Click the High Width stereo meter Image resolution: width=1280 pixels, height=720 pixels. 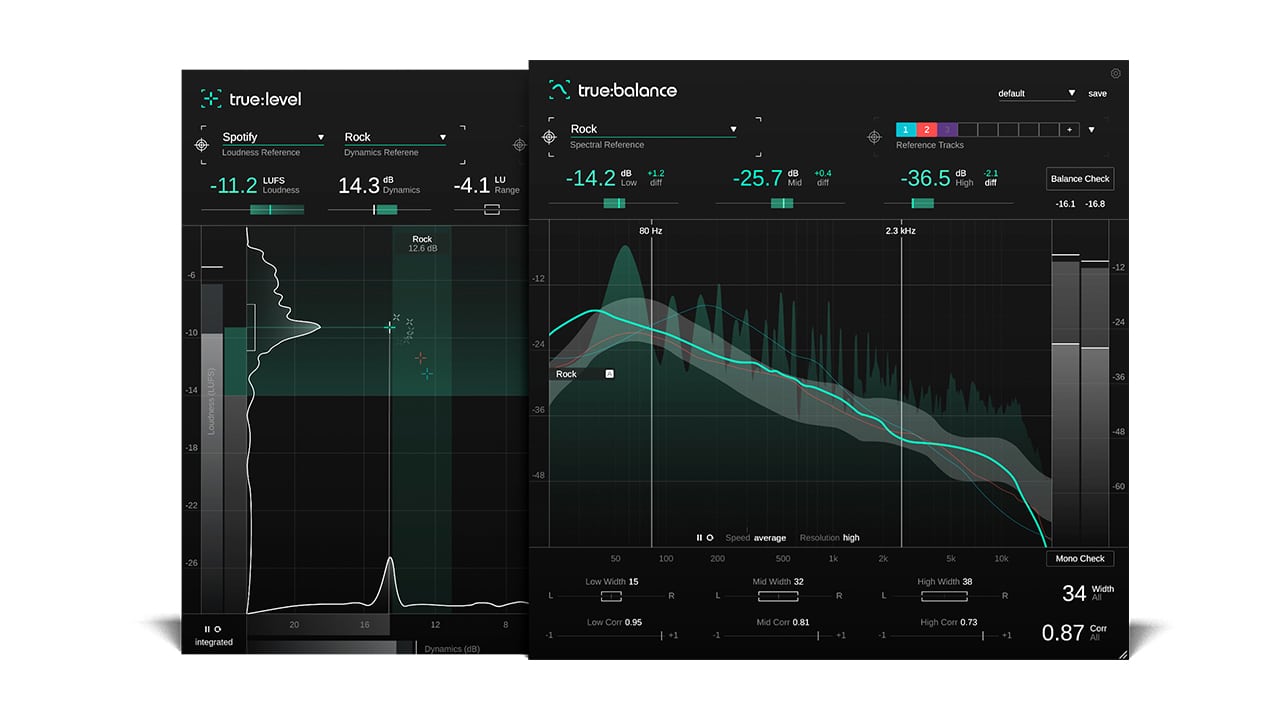(x=945, y=596)
